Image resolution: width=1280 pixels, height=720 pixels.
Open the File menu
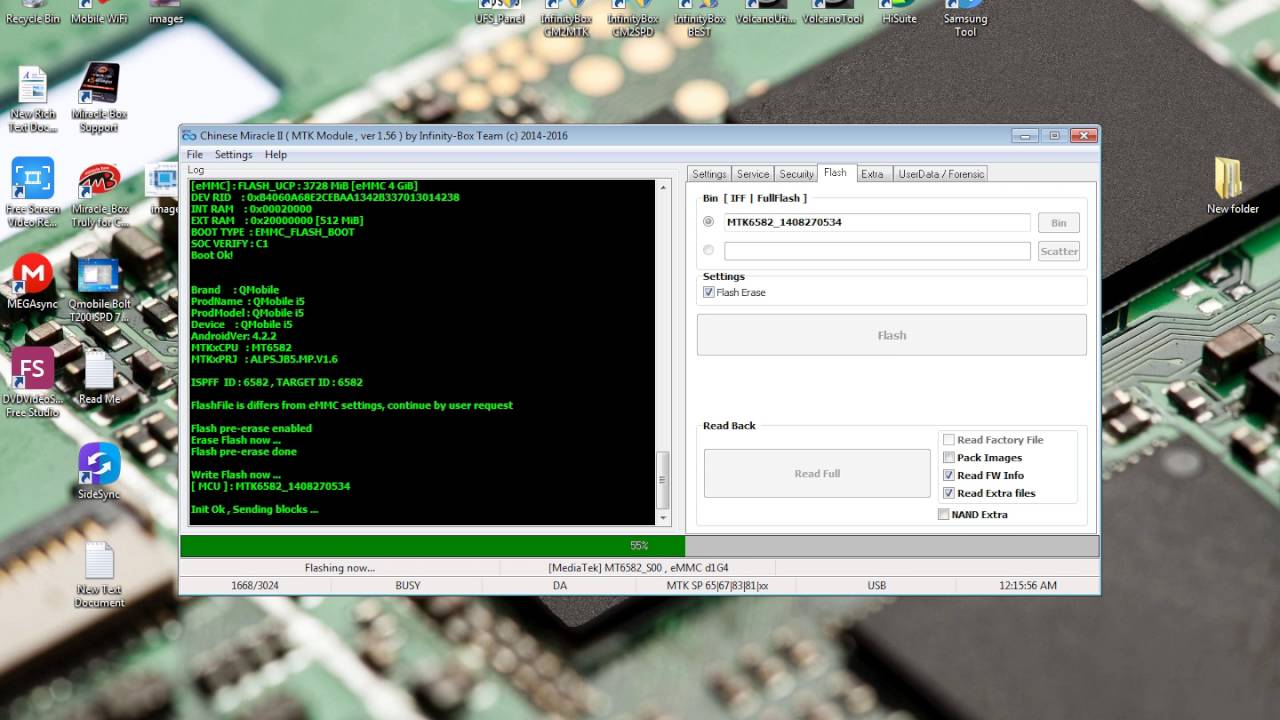coord(194,155)
